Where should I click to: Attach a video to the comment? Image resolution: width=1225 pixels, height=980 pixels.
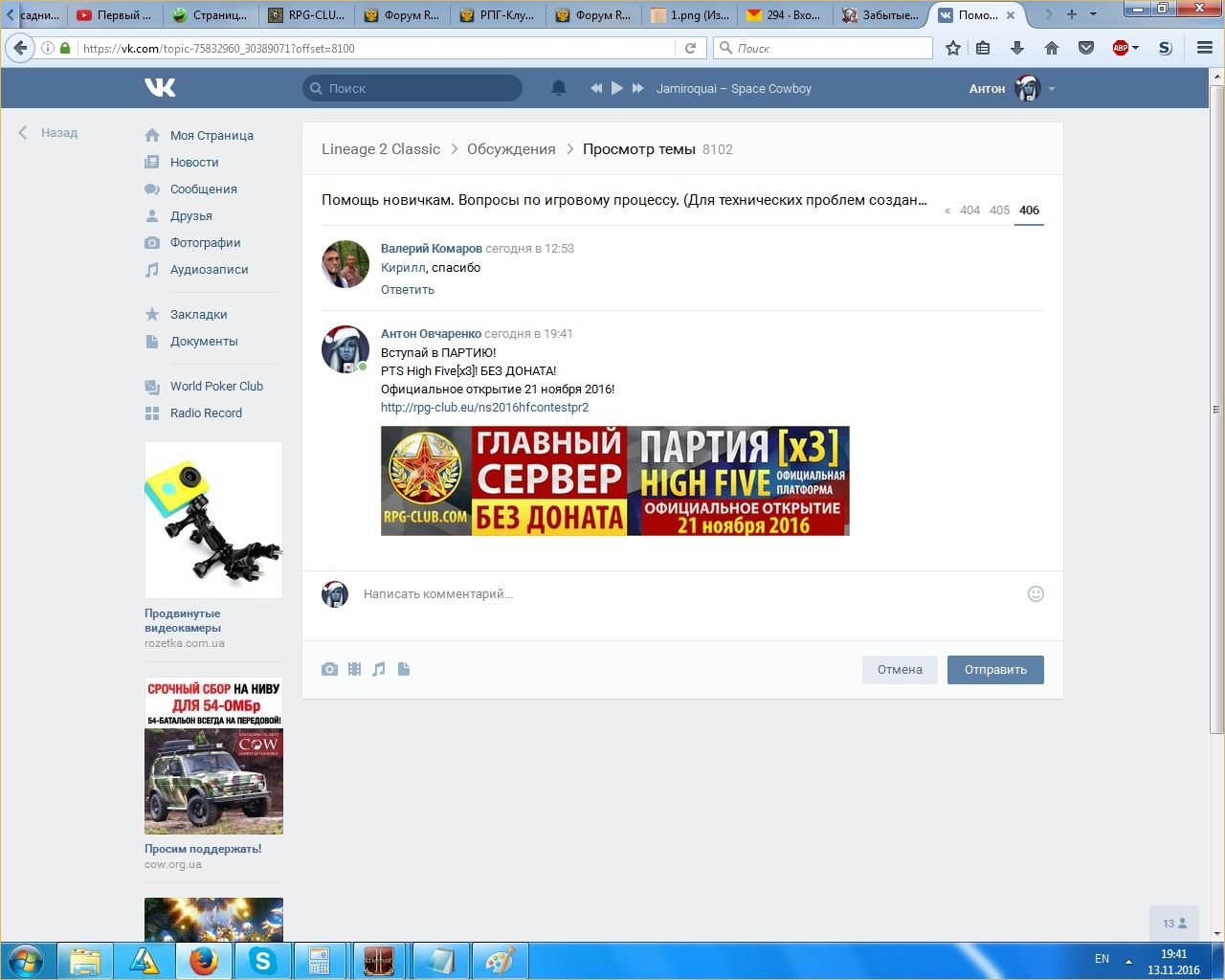355,669
